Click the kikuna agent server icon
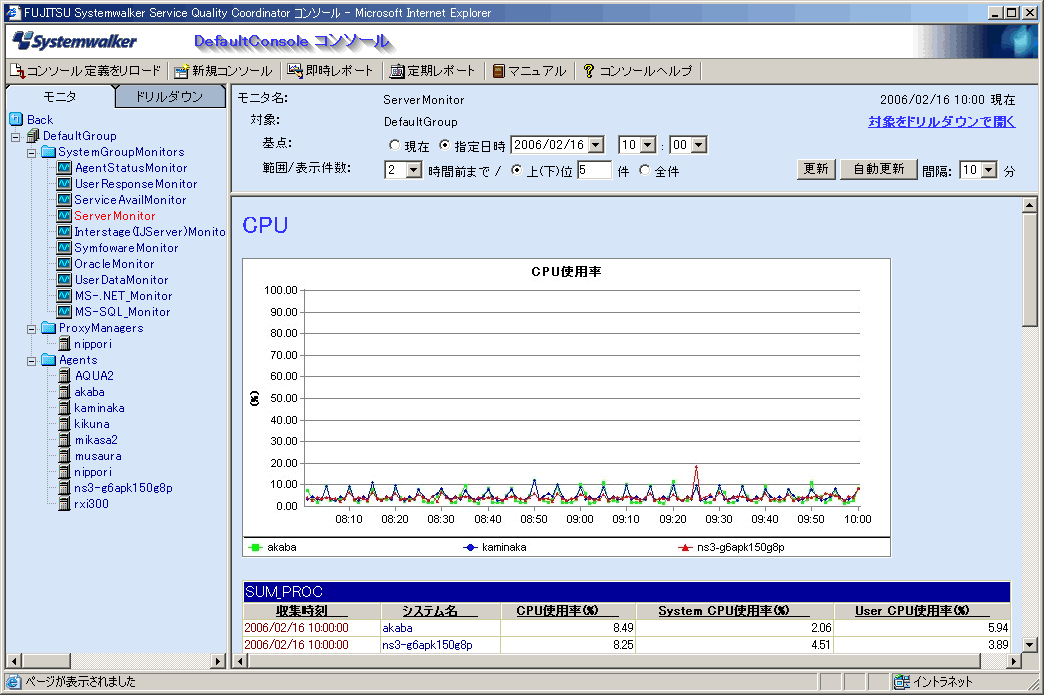 pos(64,423)
